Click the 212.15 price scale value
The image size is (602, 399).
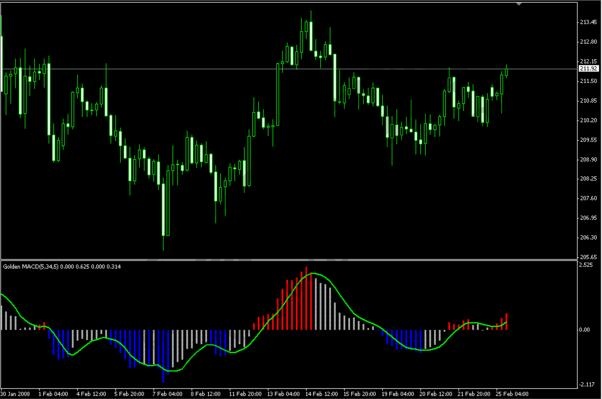point(589,61)
